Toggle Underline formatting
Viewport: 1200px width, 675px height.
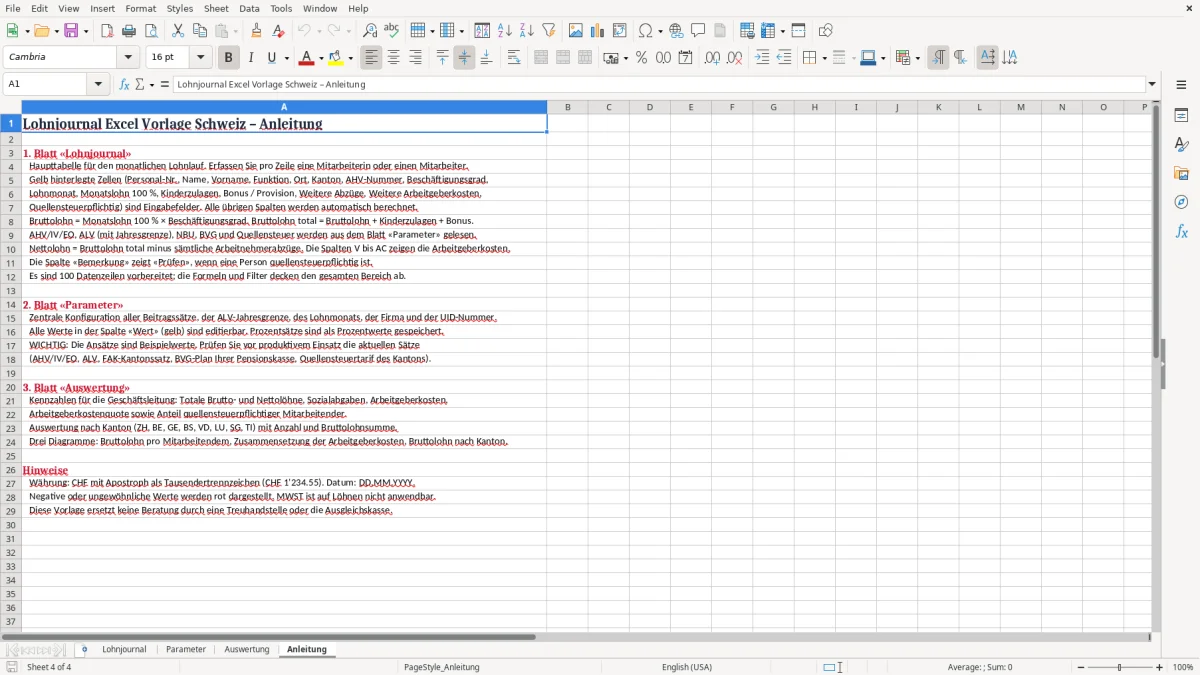pos(272,58)
